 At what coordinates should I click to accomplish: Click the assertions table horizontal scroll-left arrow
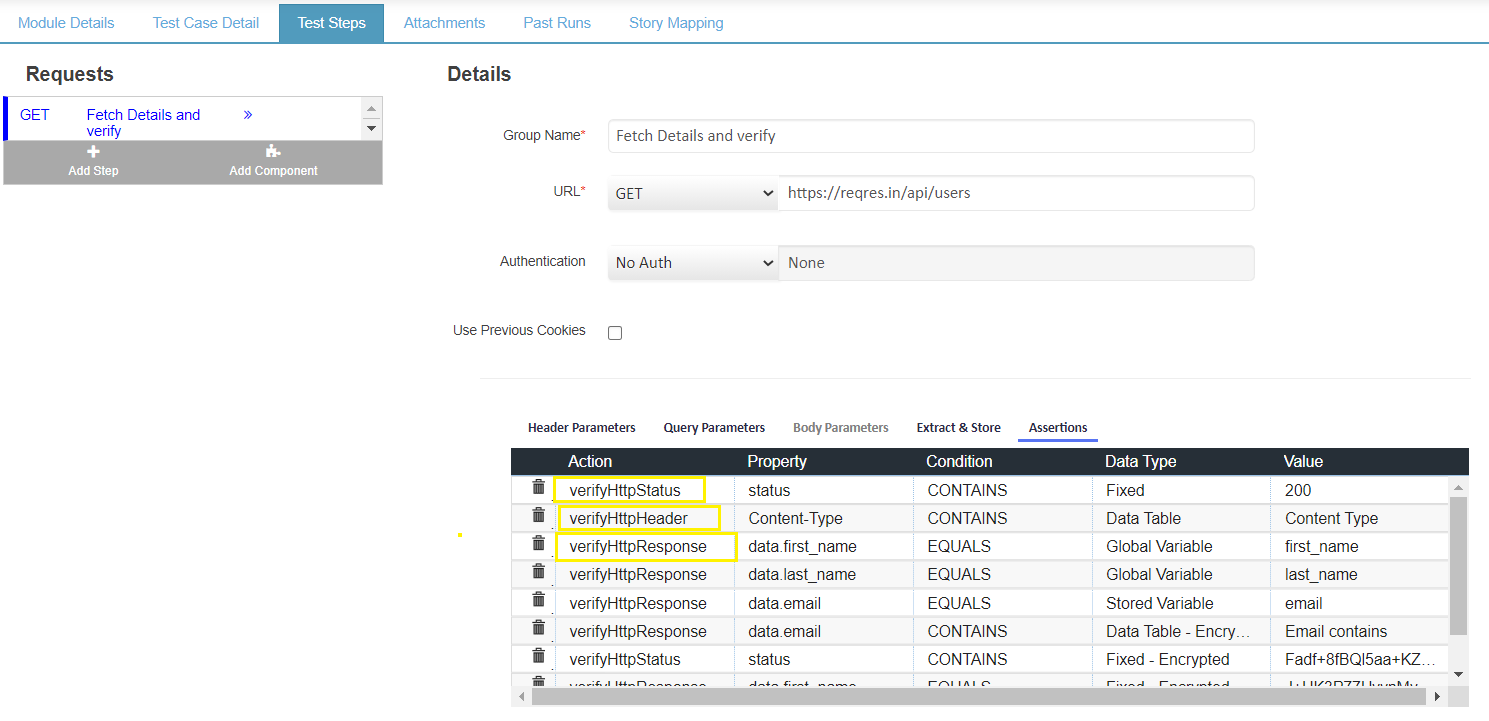point(522,696)
